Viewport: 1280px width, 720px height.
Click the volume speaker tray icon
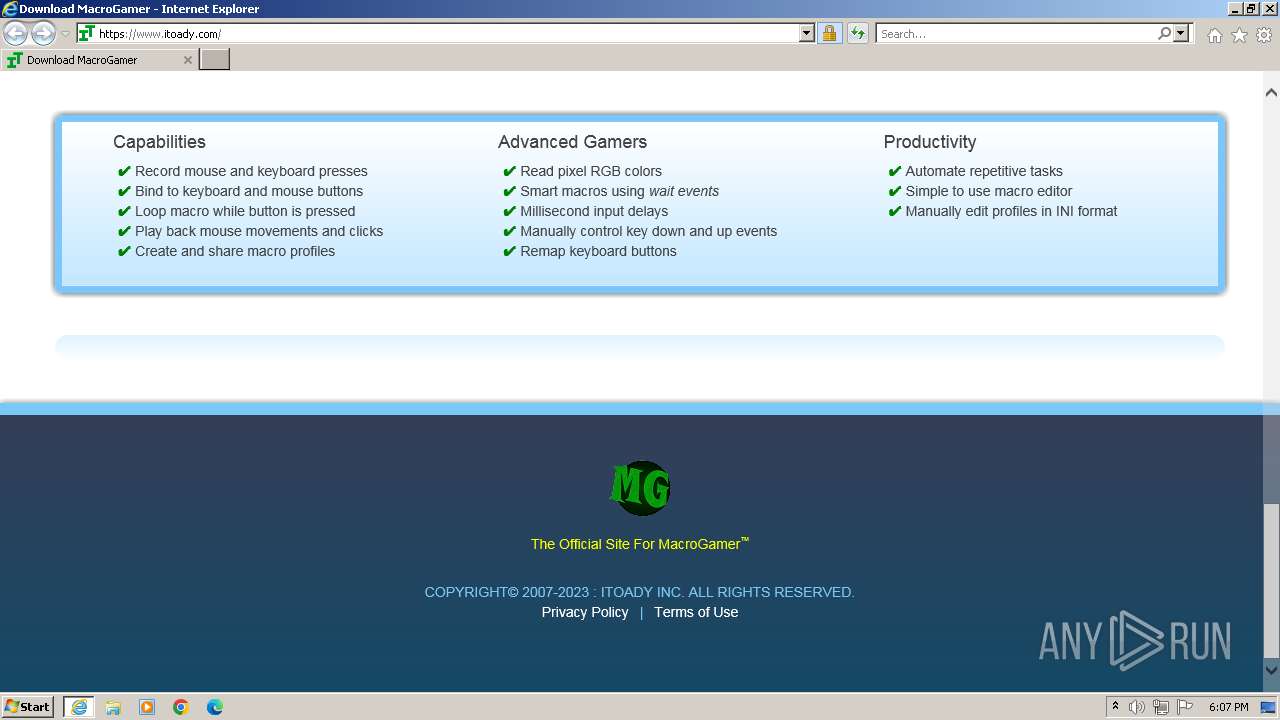(x=1137, y=707)
